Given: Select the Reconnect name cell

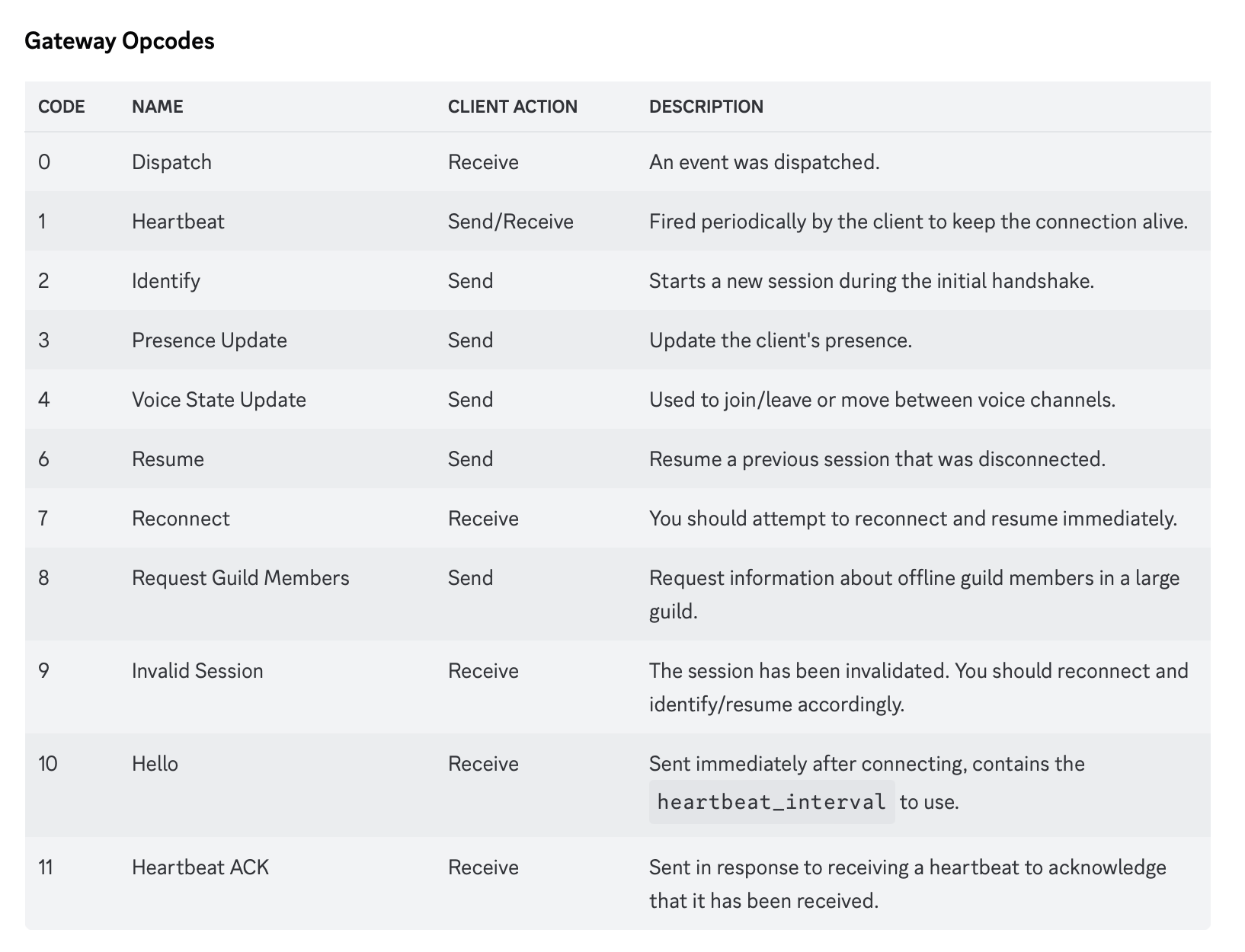Looking at the screenshot, I should [181, 519].
